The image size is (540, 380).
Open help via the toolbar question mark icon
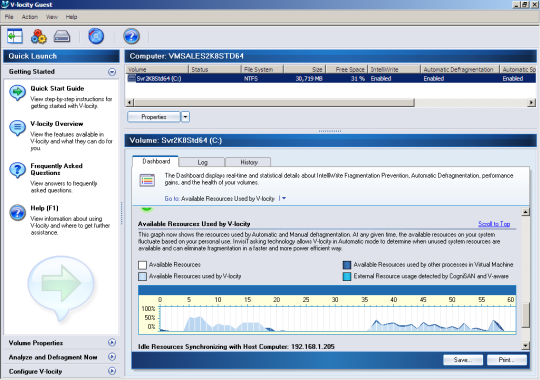click(132, 36)
